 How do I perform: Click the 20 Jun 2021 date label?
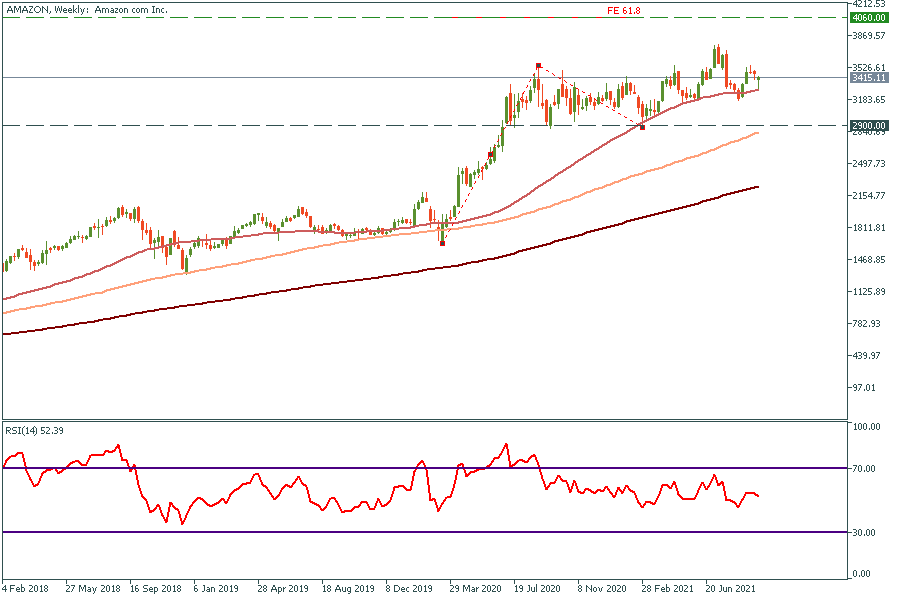(x=730, y=590)
